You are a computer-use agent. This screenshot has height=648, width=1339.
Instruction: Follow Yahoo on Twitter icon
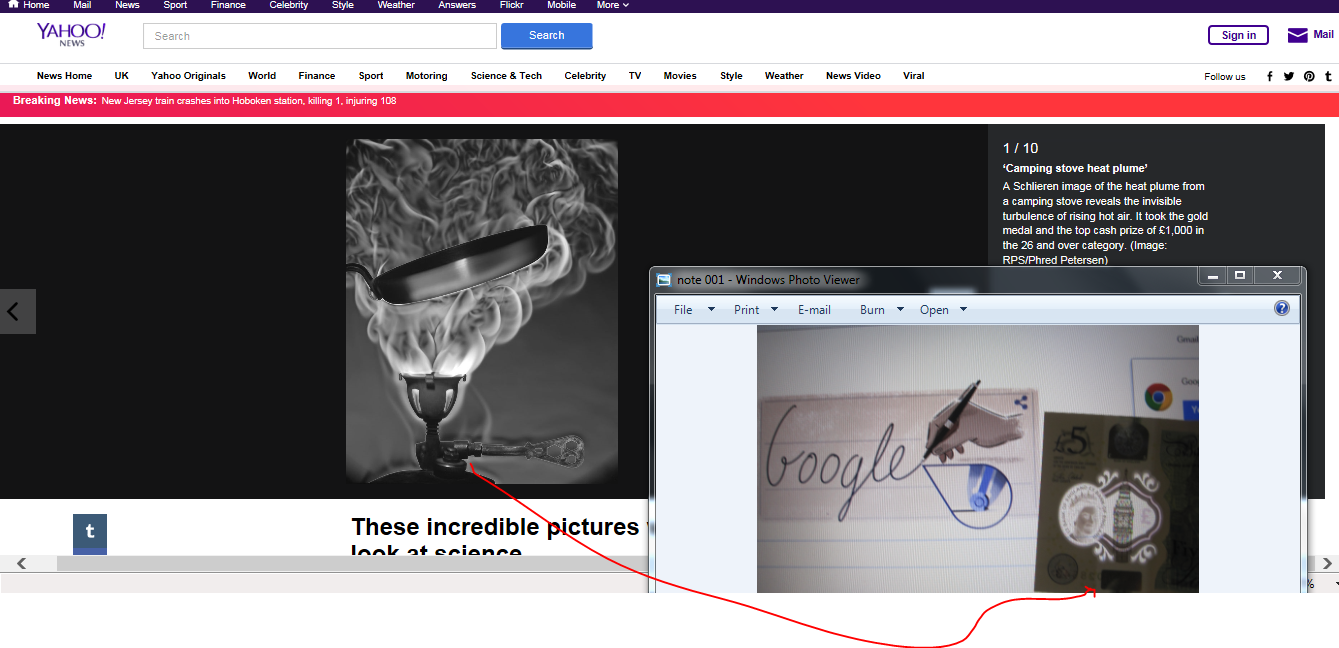(x=1289, y=76)
